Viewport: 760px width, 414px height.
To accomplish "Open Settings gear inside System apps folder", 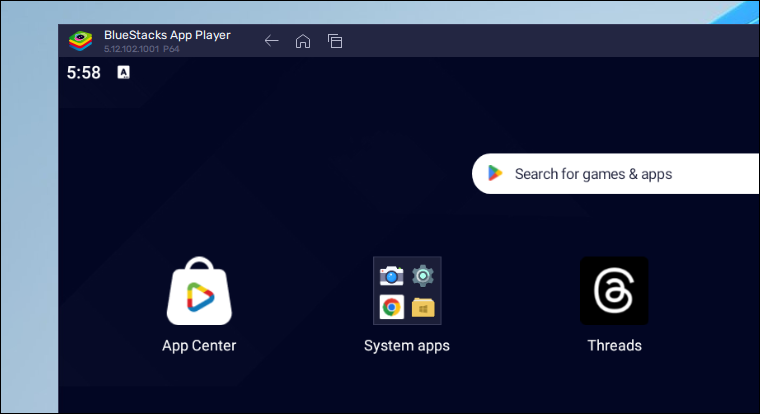I will click(x=423, y=276).
